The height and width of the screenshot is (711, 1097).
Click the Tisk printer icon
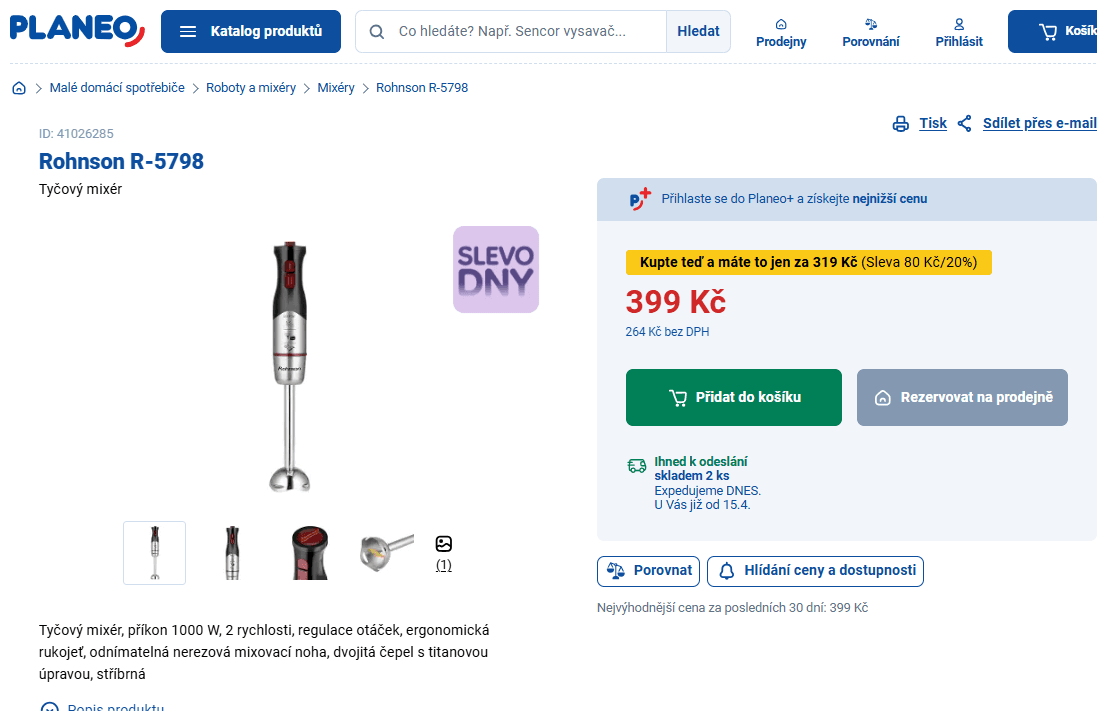[901, 124]
